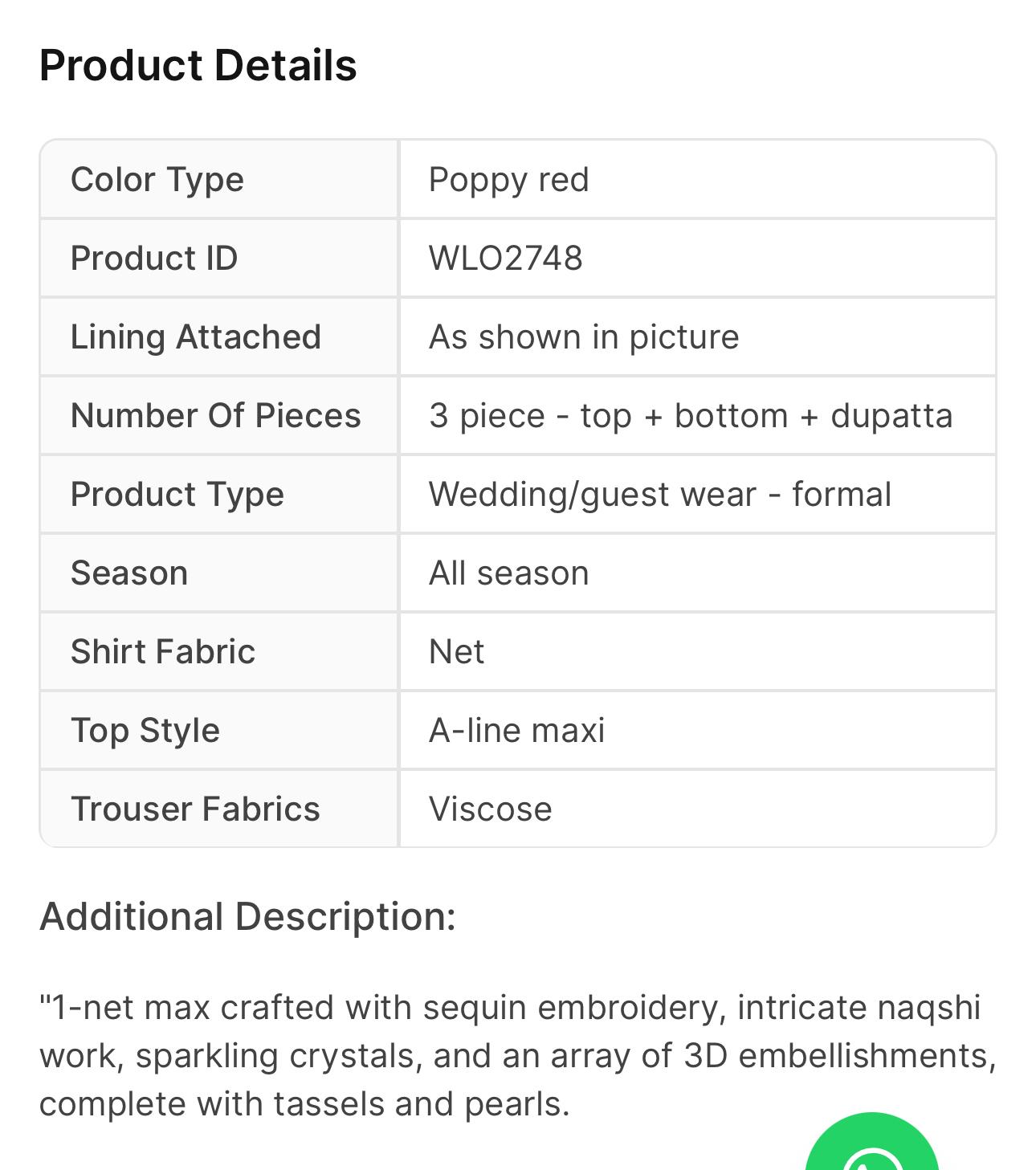Click the All season value
The width and height of the screenshot is (1036, 1170).
[x=508, y=573]
